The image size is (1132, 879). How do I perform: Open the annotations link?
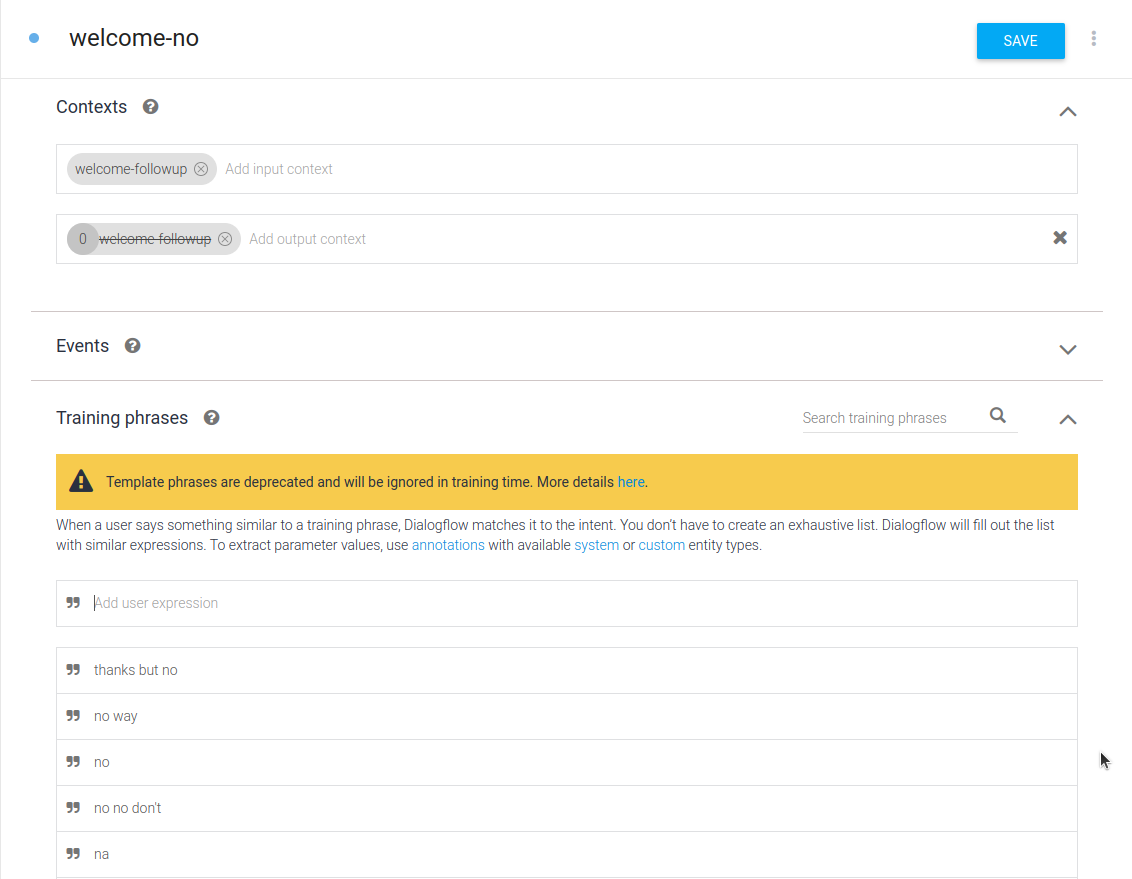448,545
